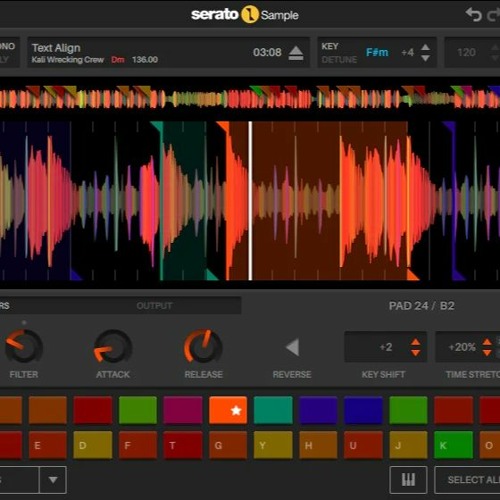Click the purple cue marker flag on the right
The image size is (500, 500).
[x=449, y=126]
